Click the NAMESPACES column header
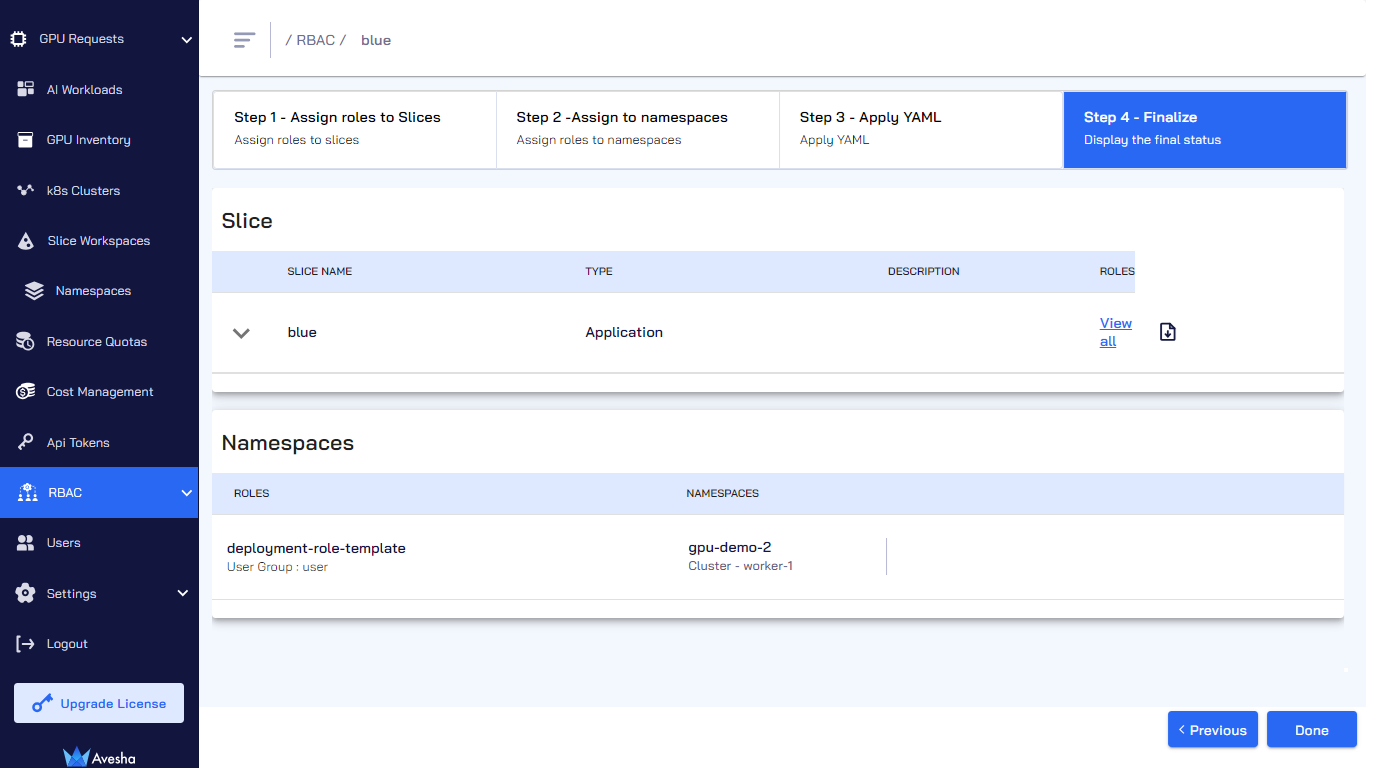This screenshot has width=1398, height=782. pyautogui.click(x=723, y=494)
